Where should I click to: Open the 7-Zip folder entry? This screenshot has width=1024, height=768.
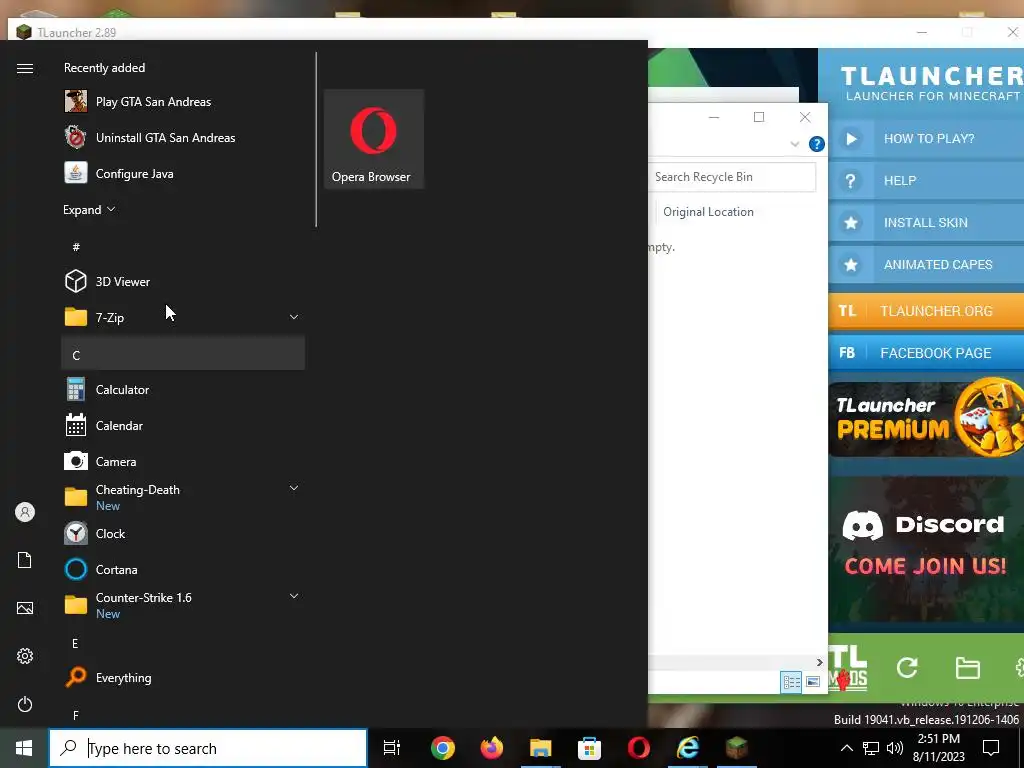183,317
